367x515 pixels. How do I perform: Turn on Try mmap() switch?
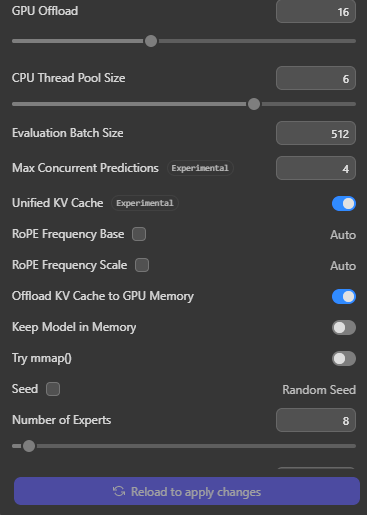344,359
